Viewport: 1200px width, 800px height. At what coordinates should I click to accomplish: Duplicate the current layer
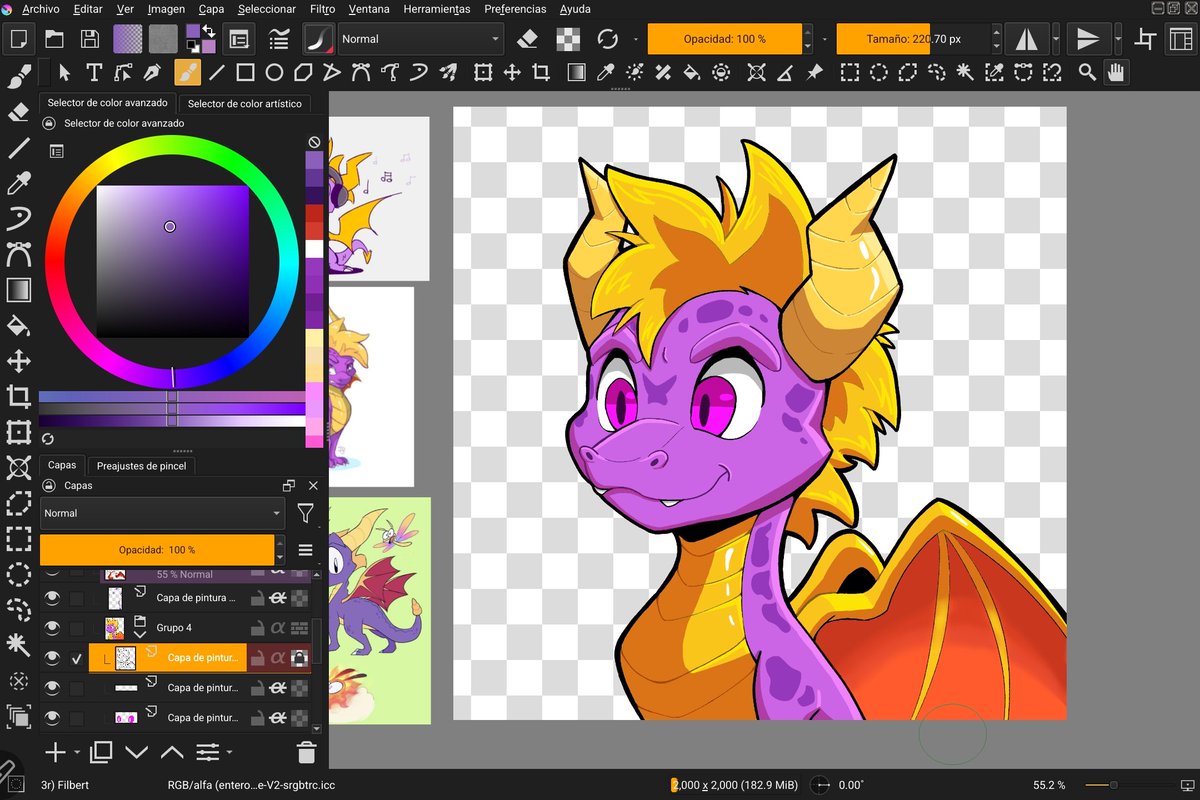point(101,752)
